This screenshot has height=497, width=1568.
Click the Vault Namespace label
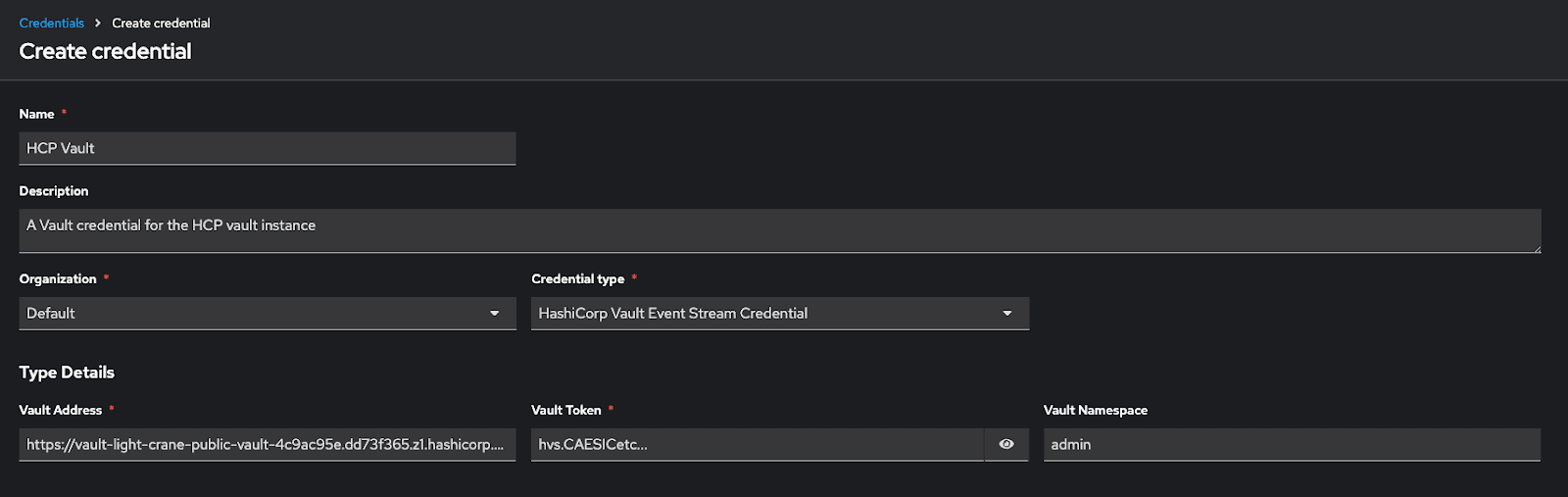tap(1095, 410)
